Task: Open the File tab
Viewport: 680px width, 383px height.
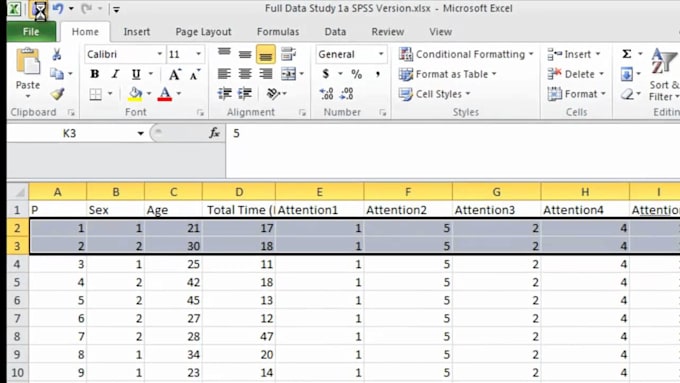Action: coord(31,32)
